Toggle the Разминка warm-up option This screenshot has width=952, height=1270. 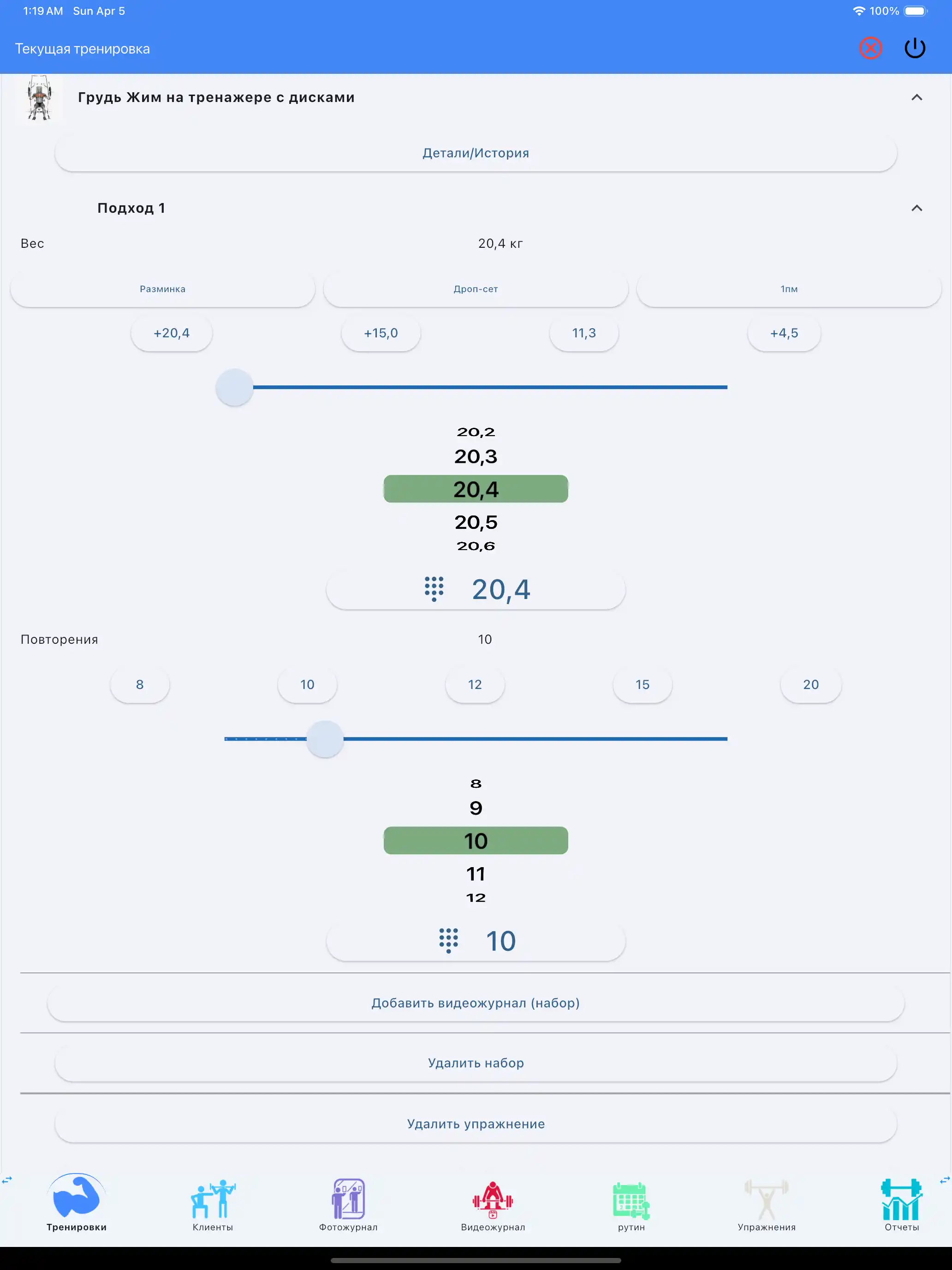162,289
